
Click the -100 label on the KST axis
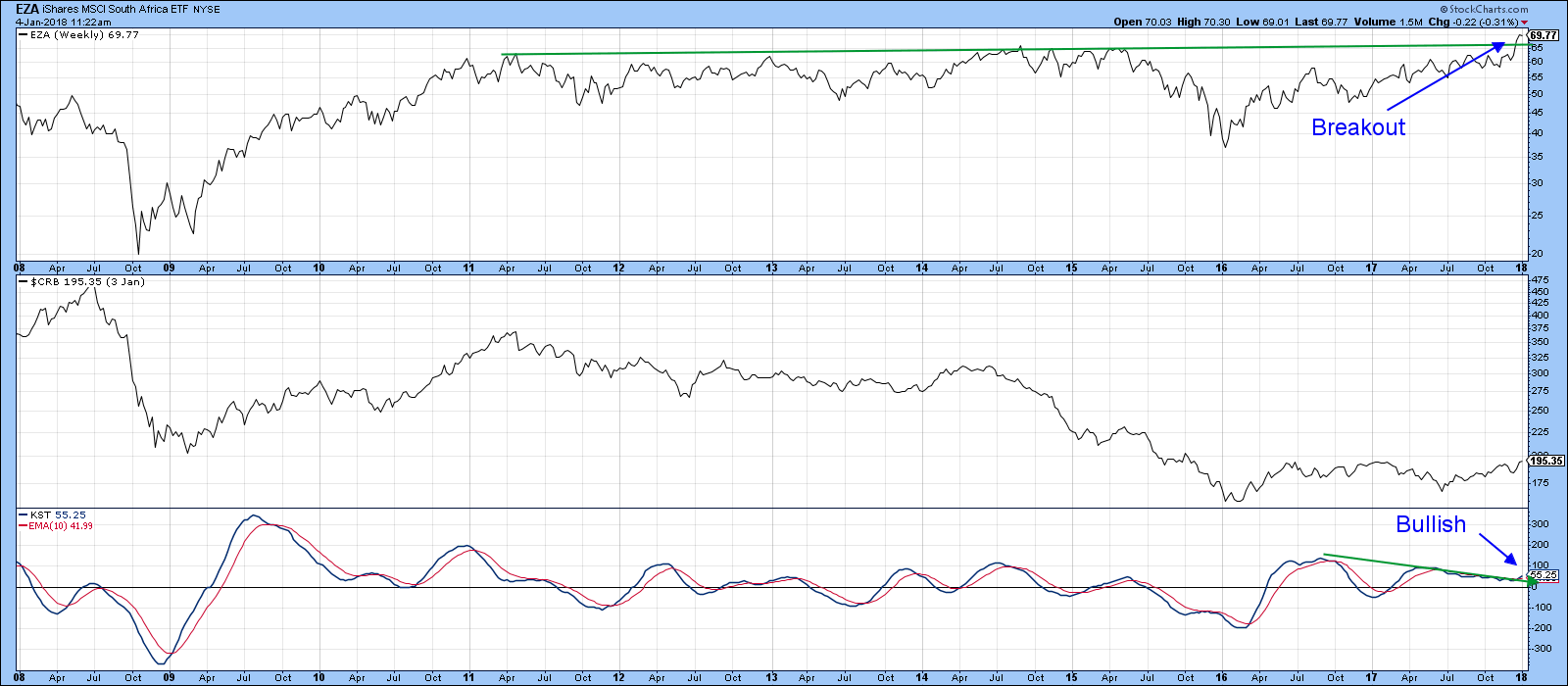(1542, 608)
